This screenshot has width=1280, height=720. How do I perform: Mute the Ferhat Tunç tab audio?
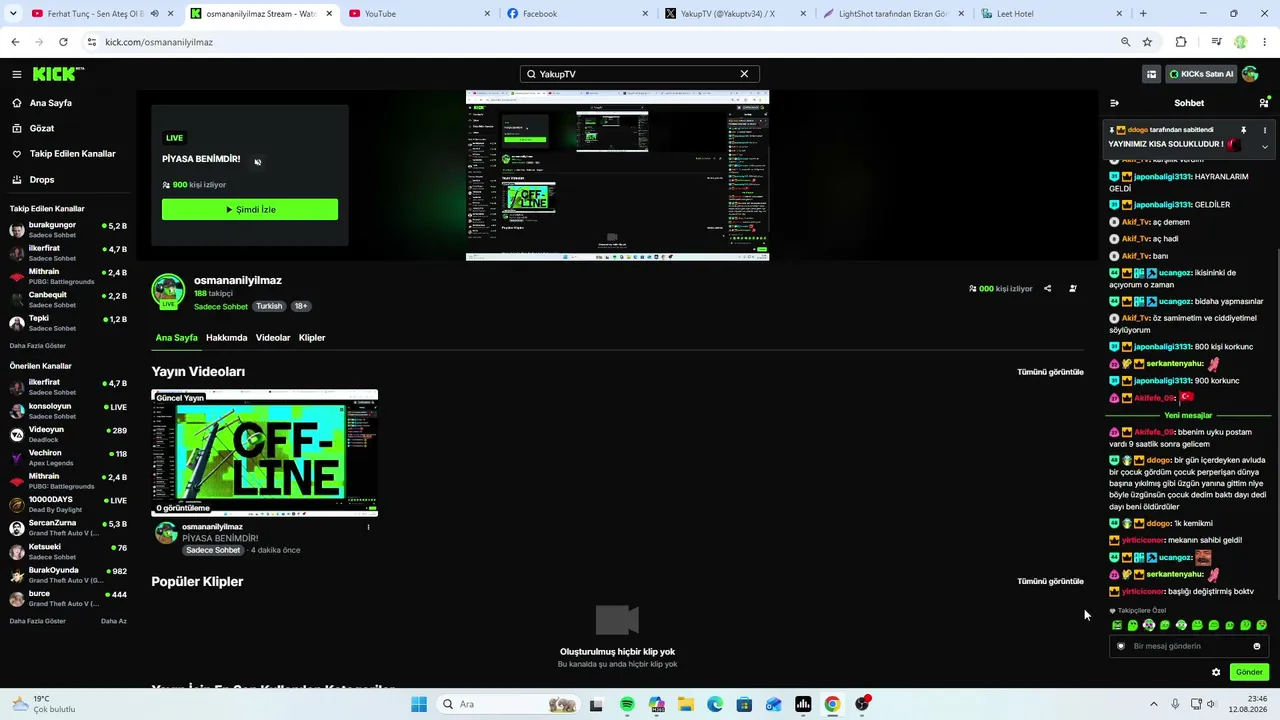(x=154, y=14)
